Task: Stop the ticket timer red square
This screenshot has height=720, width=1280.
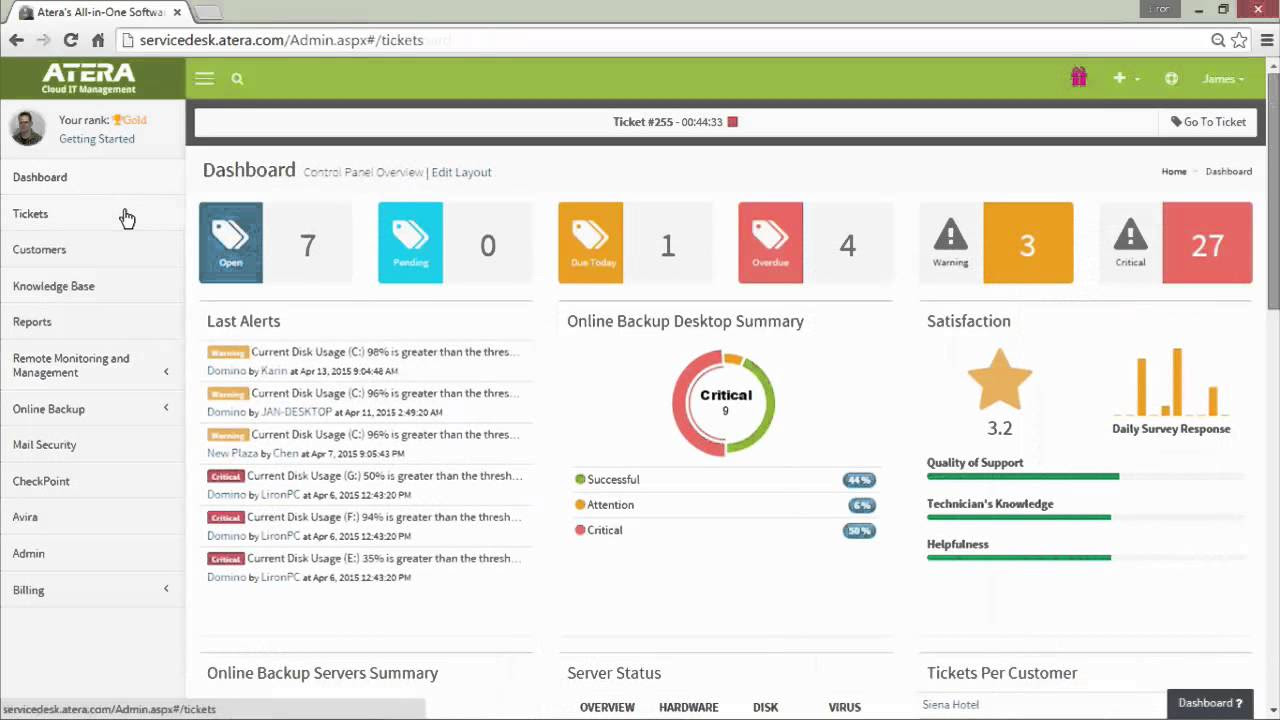Action: click(732, 122)
